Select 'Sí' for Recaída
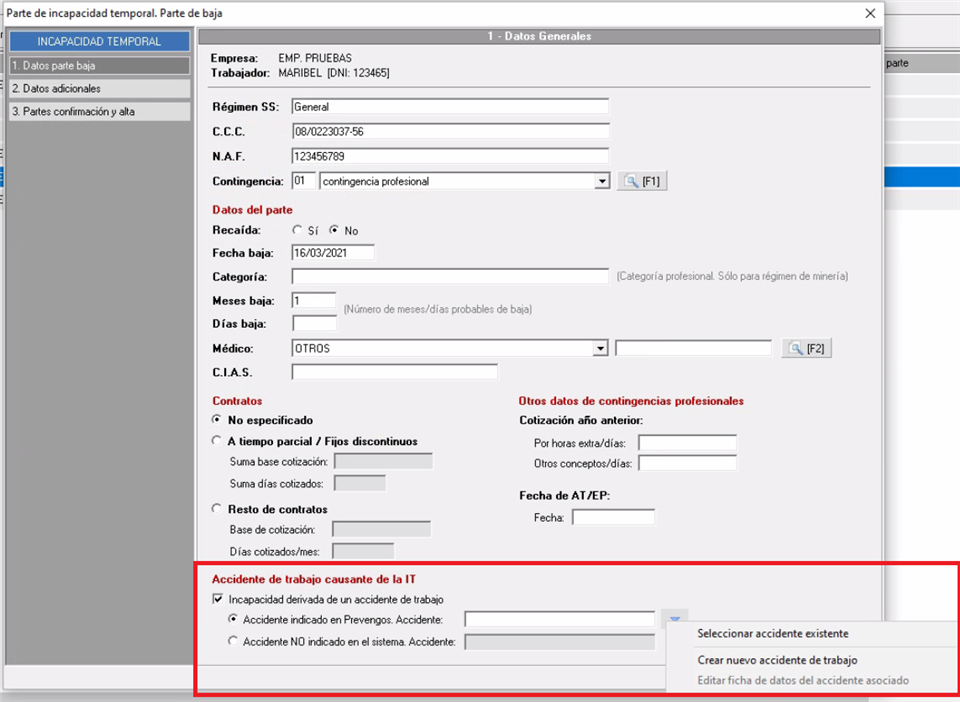Viewport: 960px width, 702px height. point(297,230)
